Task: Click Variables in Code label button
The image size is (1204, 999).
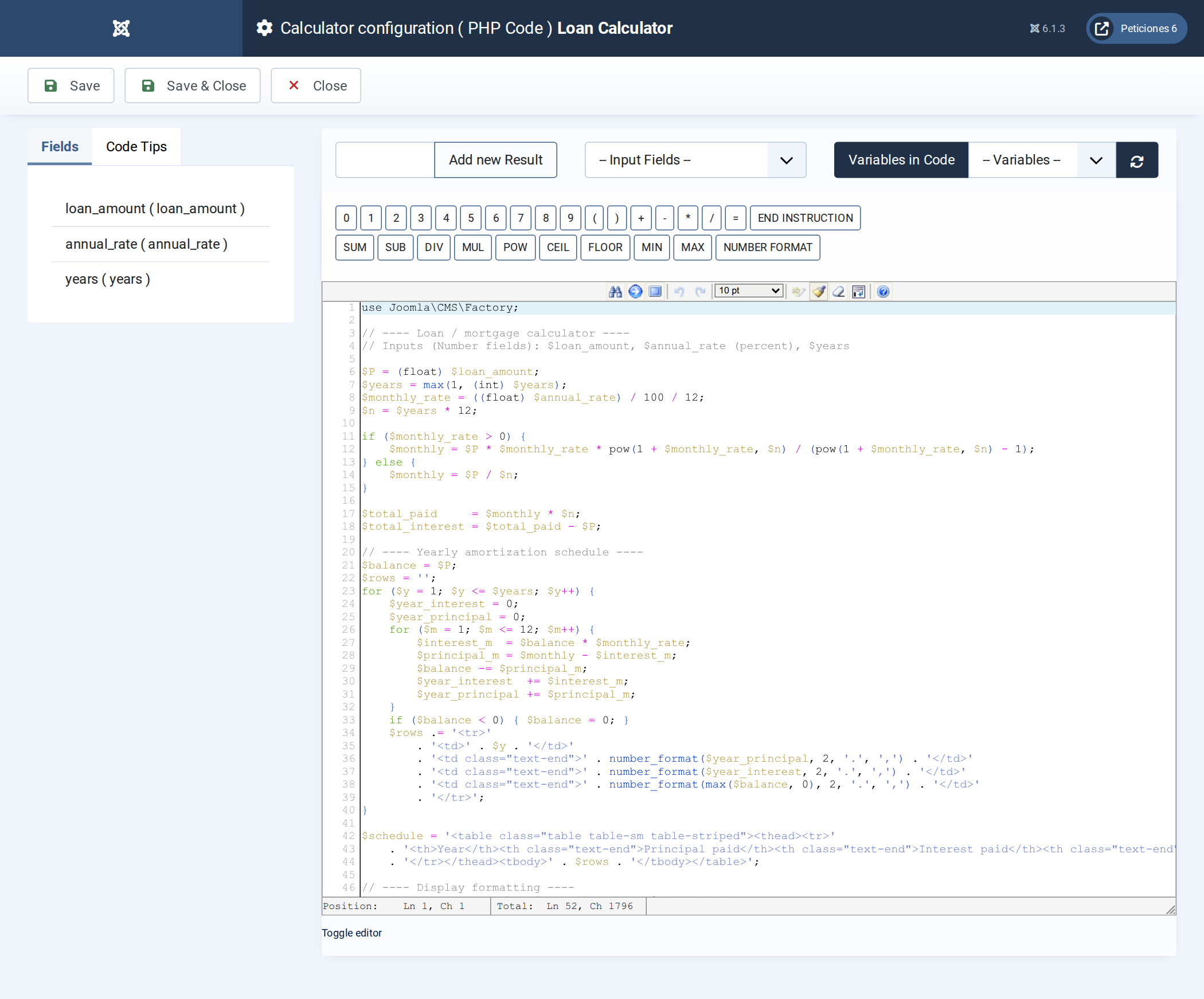Action: point(901,160)
